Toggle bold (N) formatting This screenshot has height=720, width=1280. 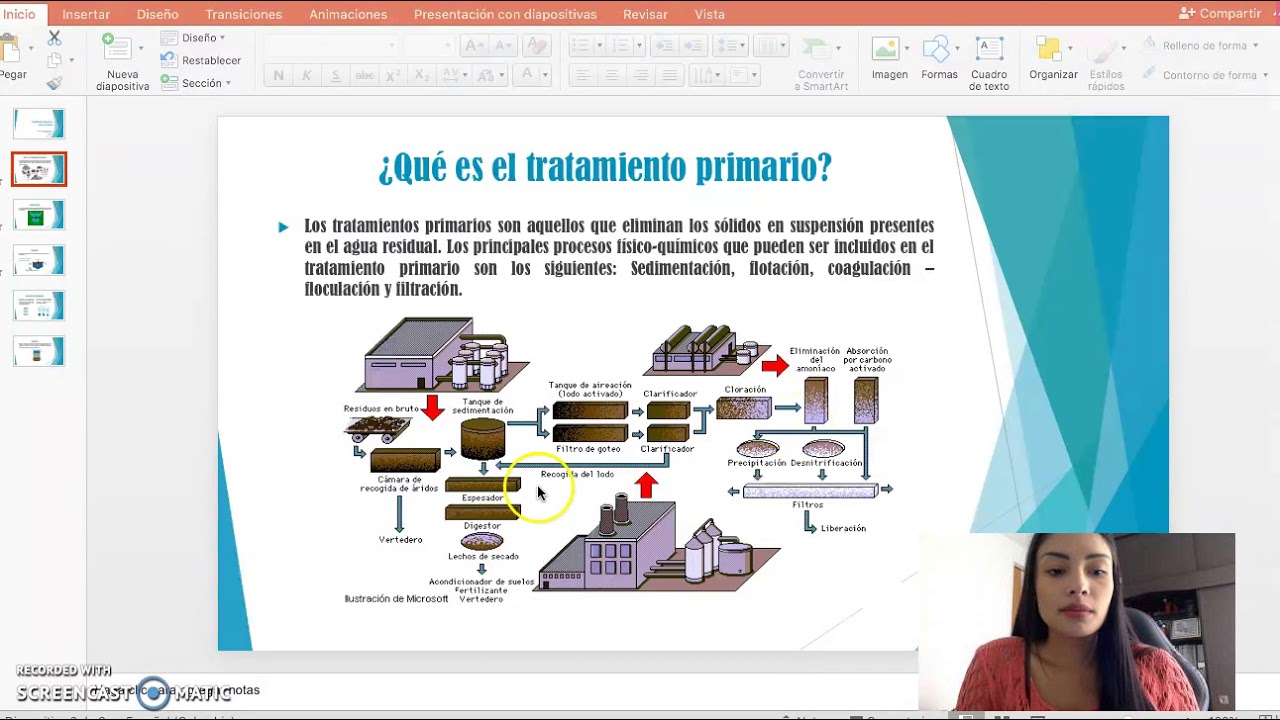278,75
